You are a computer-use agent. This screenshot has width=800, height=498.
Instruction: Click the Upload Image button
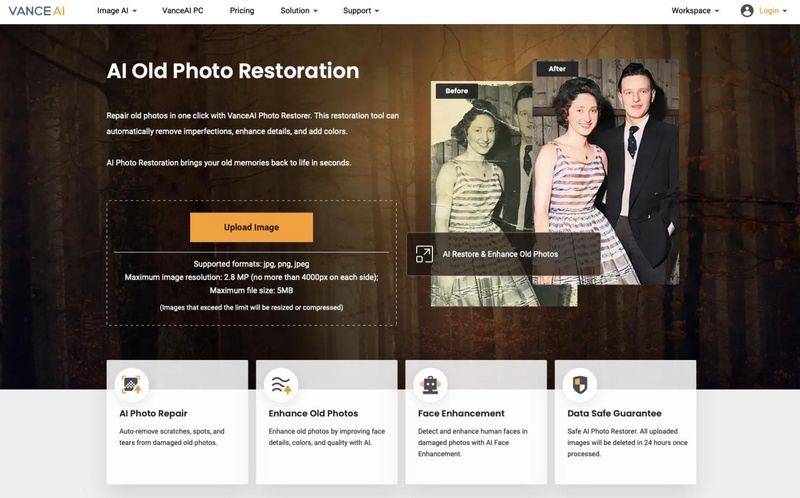[x=252, y=227]
